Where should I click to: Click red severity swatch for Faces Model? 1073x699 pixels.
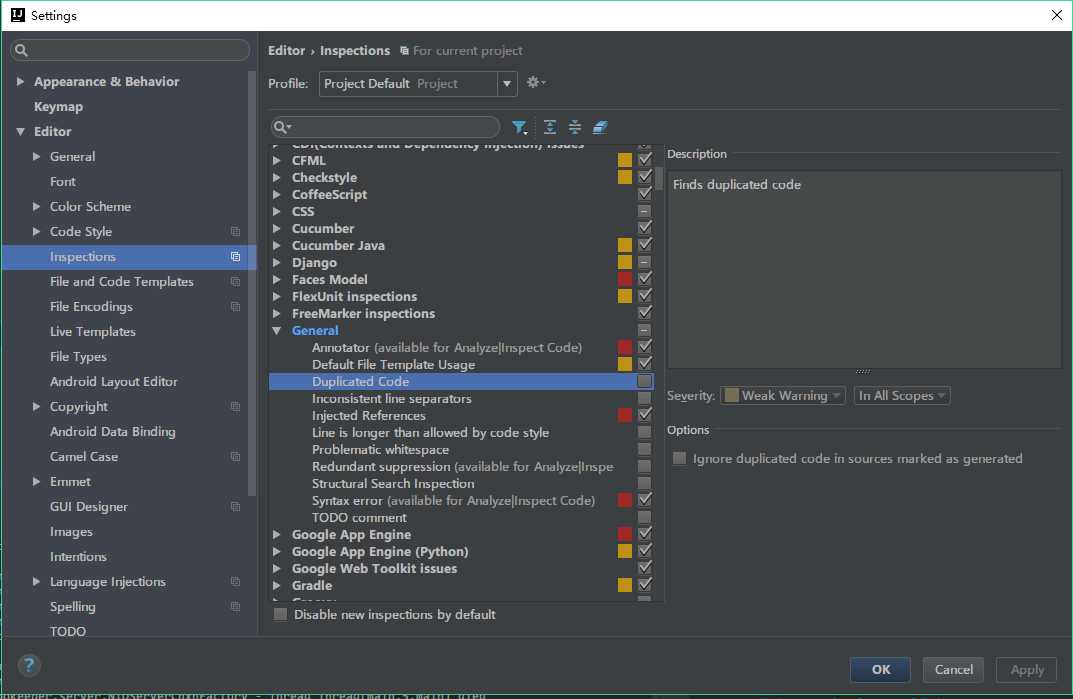[625, 279]
